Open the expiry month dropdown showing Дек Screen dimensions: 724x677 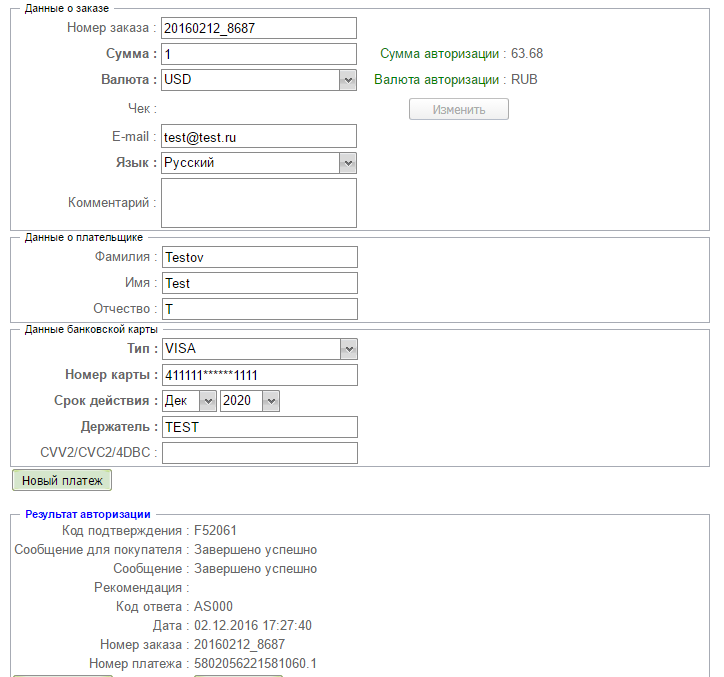(189, 401)
